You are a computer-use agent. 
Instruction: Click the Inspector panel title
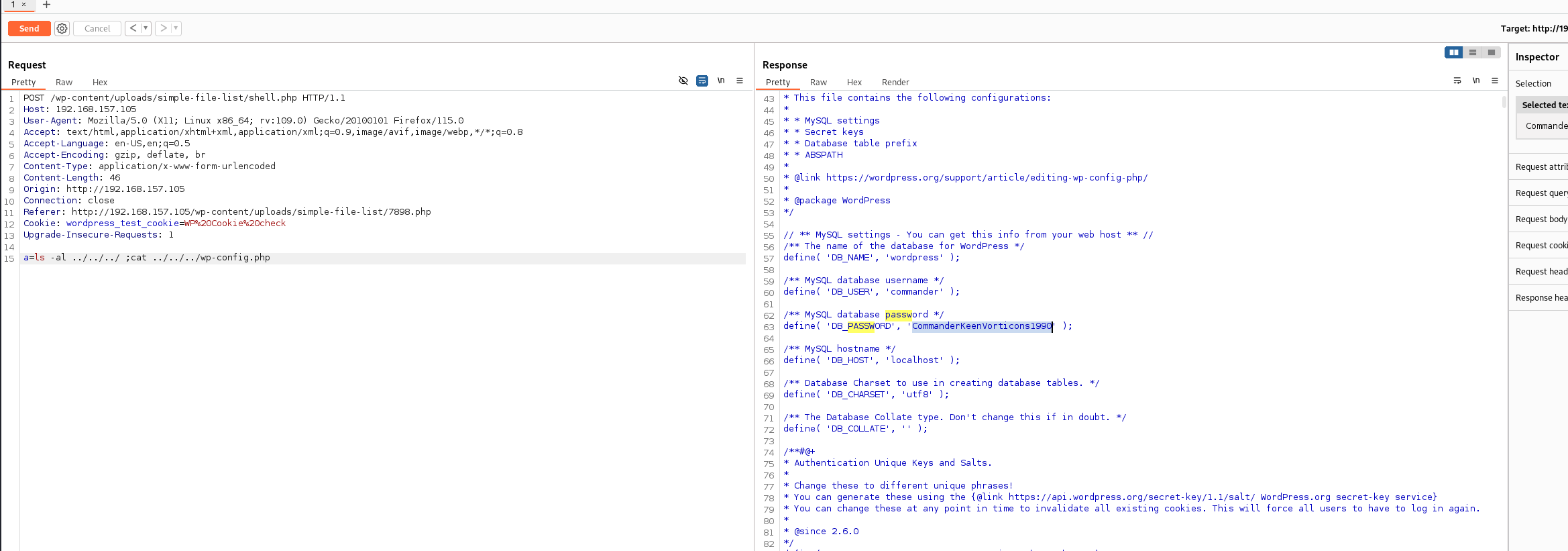(1537, 57)
